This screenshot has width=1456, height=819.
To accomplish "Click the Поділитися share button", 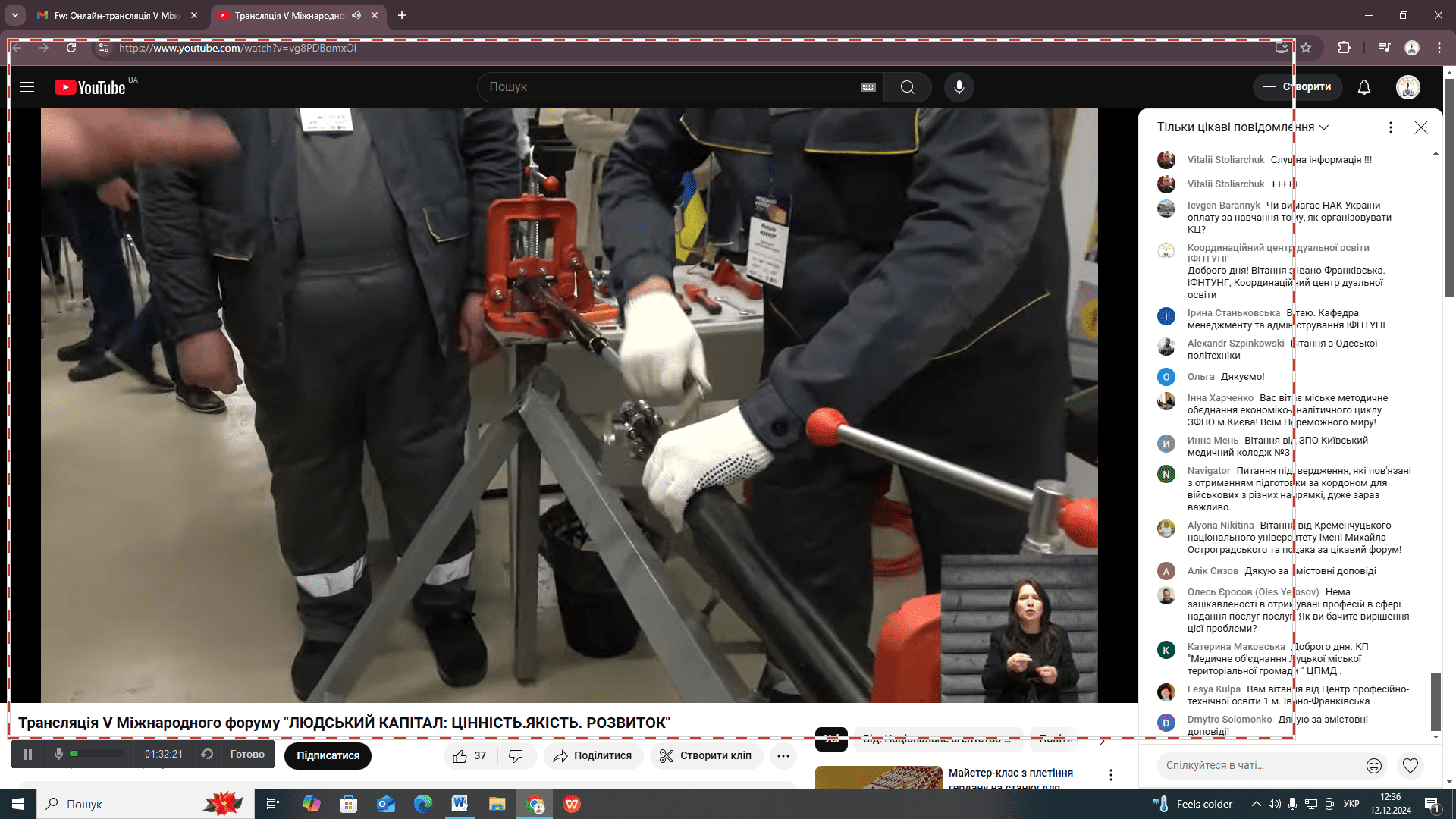I will coord(592,756).
